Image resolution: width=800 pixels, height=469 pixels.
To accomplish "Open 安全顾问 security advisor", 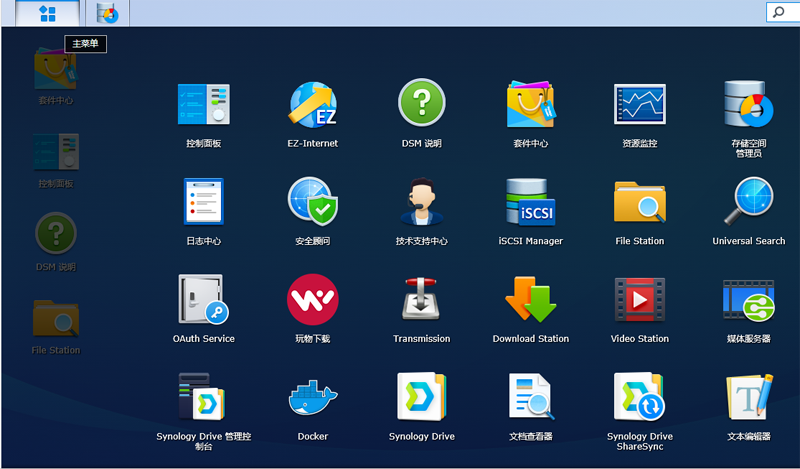I will [313, 202].
